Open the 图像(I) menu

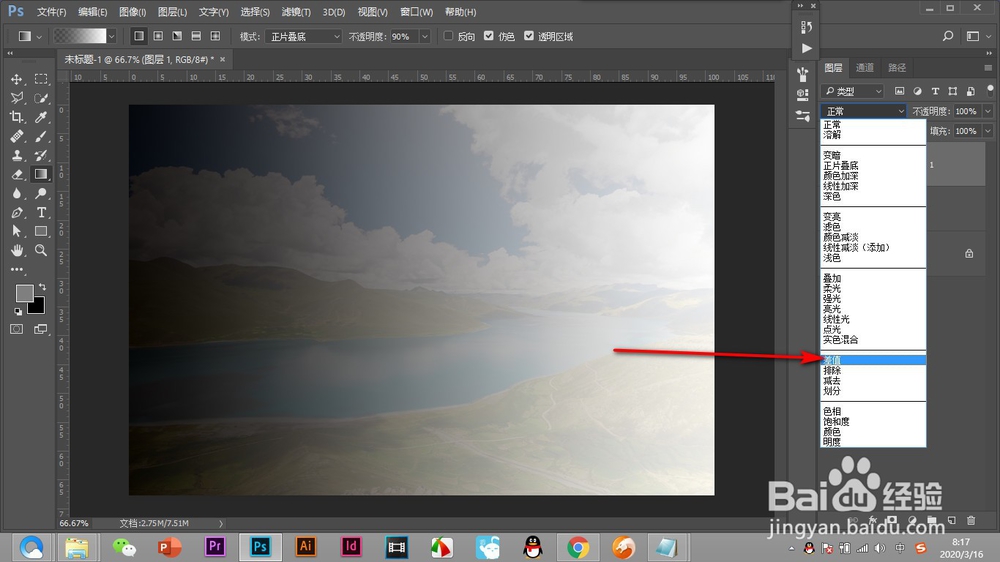(x=133, y=12)
